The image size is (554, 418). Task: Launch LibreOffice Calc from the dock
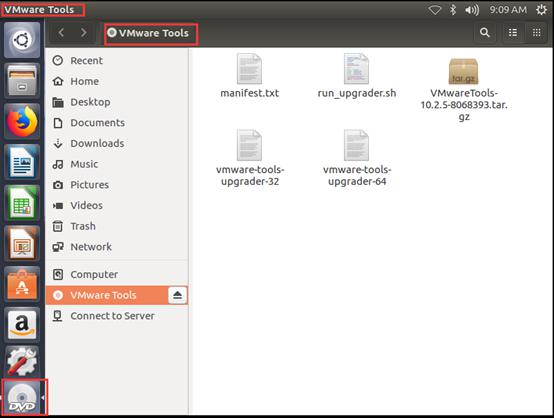[x=22, y=203]
